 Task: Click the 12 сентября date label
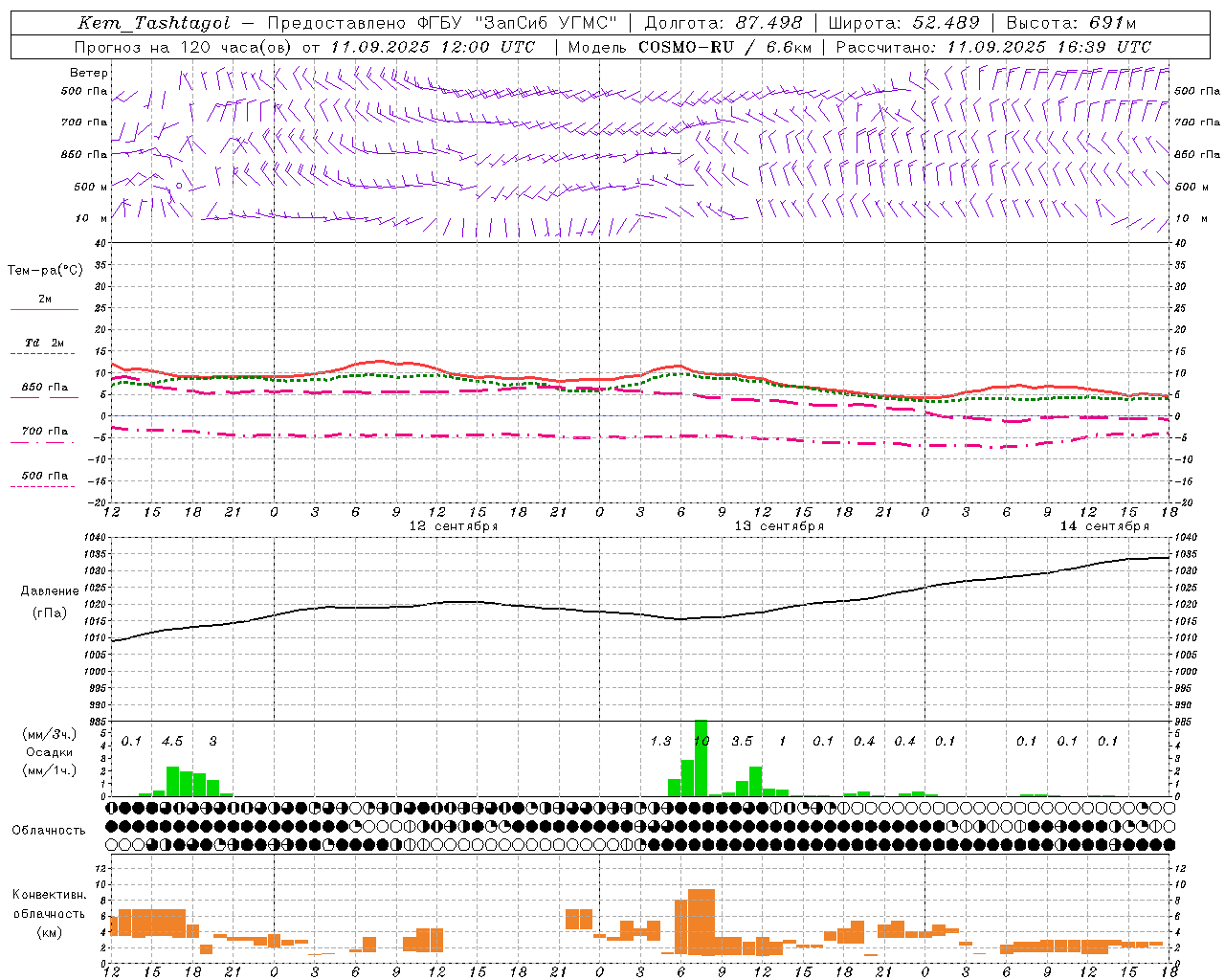coord(454,526)
